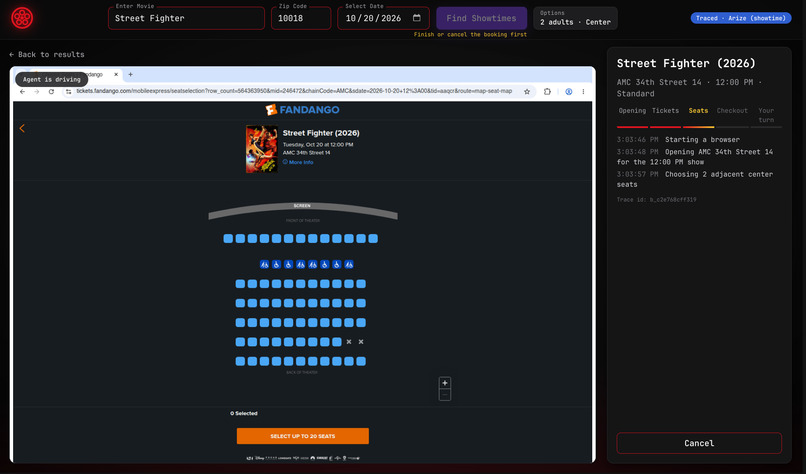The image size is (806, 474).
Task: Select the leftmost wheelchair-symbol seat
Action: [x=277, y=264]
